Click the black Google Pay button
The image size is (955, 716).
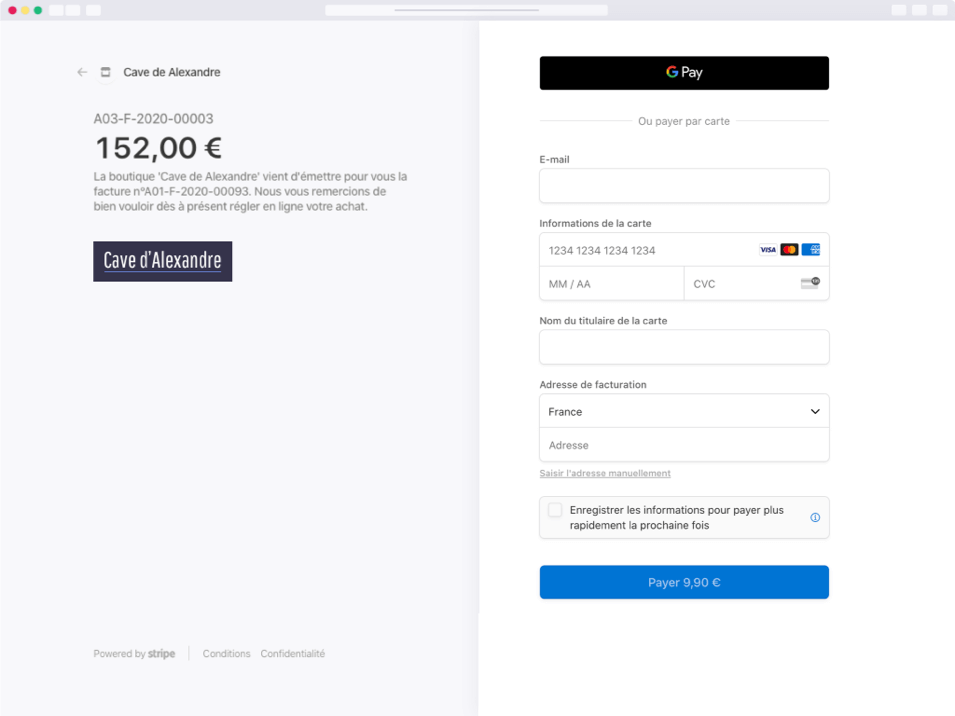pos(684,72)
